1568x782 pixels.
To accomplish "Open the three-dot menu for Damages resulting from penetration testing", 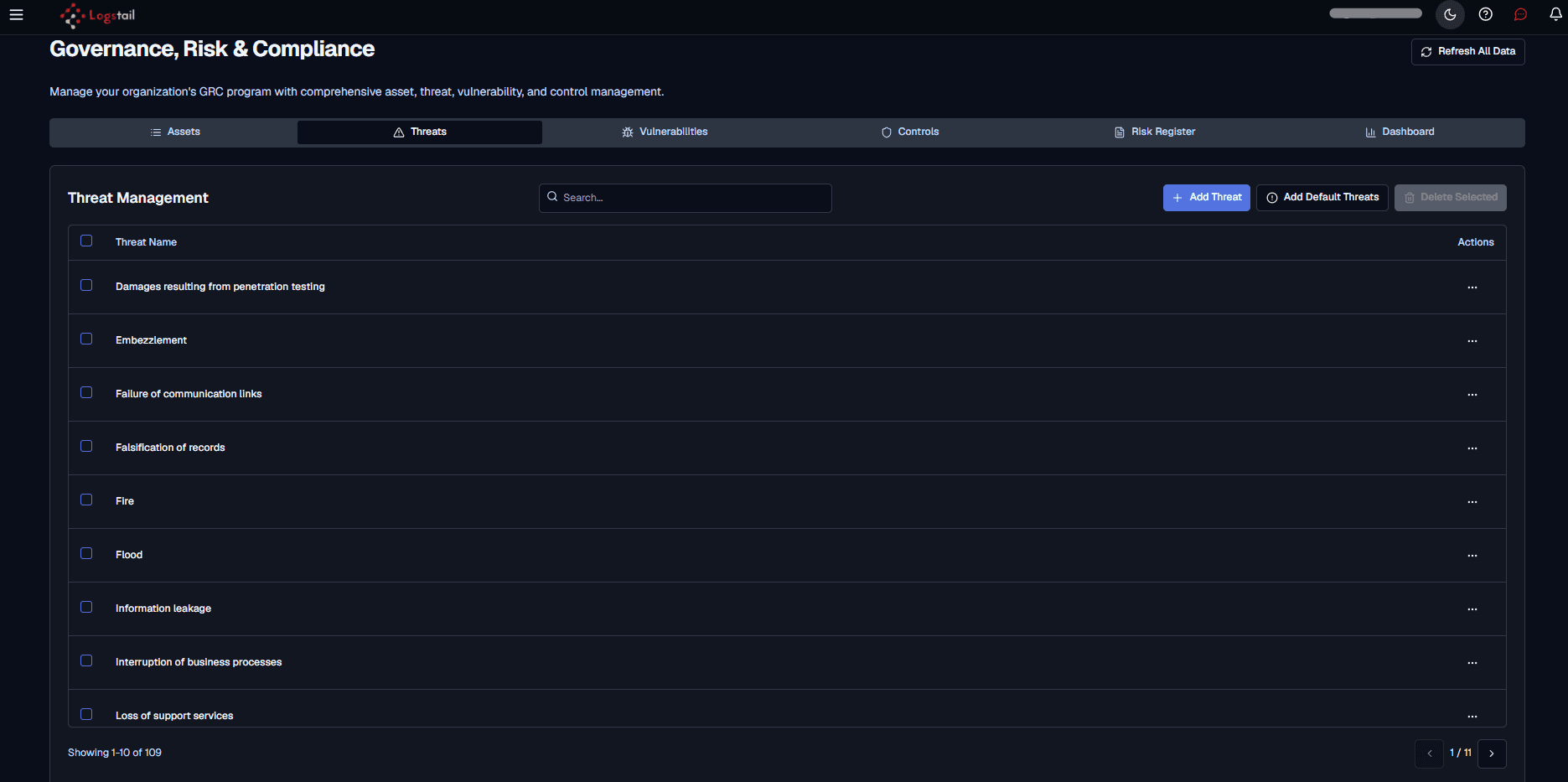I will [x=1472, y=287].
